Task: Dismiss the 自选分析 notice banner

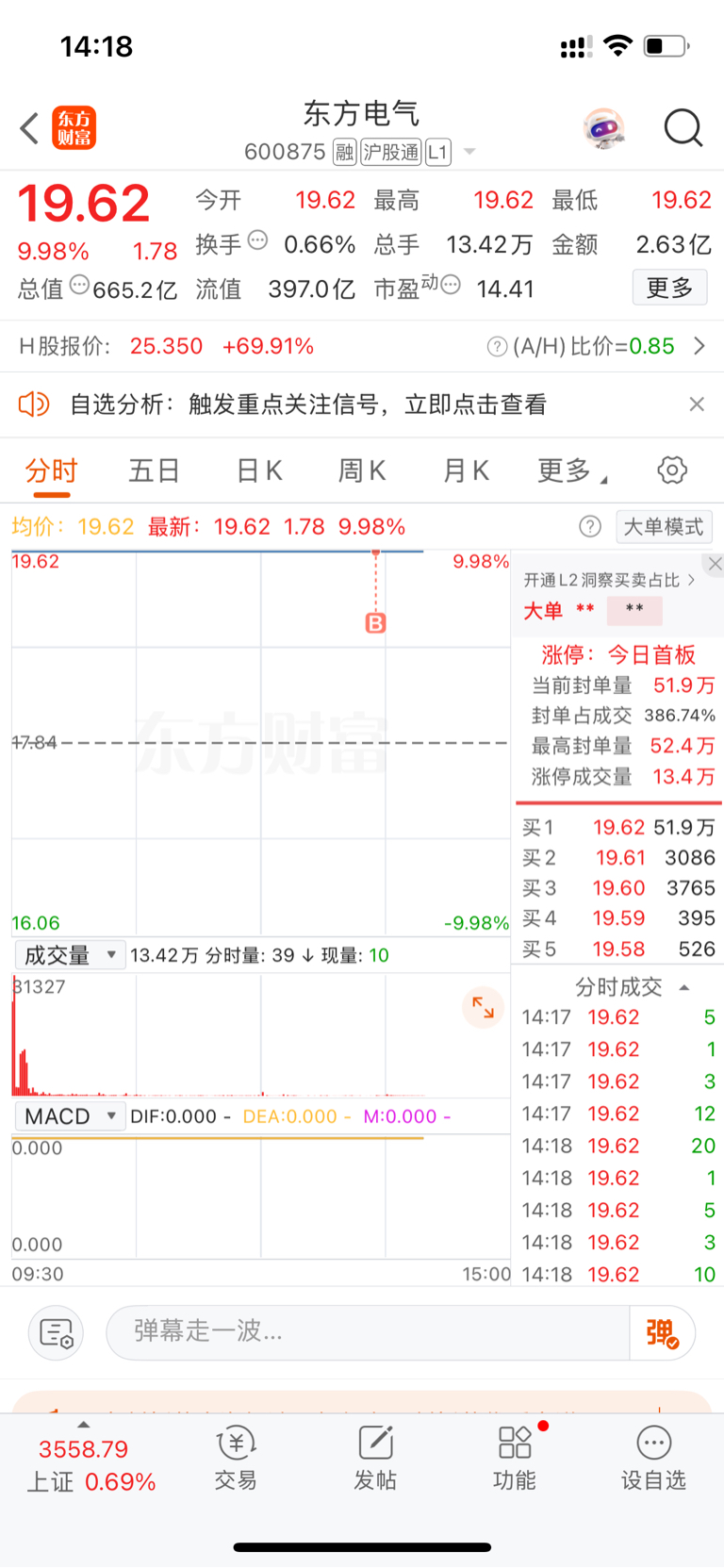Action: tap(697, 404)
